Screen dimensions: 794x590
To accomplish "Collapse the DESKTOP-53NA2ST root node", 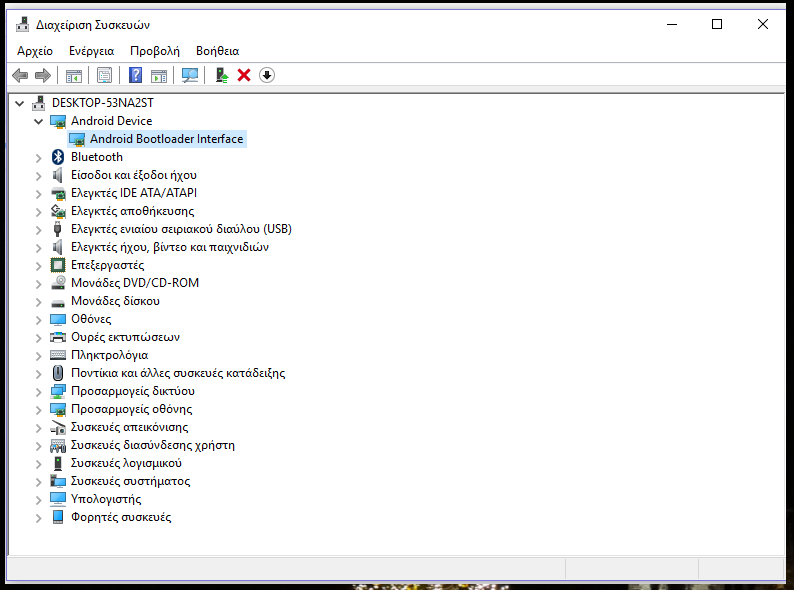I will [x=21, y=103].
